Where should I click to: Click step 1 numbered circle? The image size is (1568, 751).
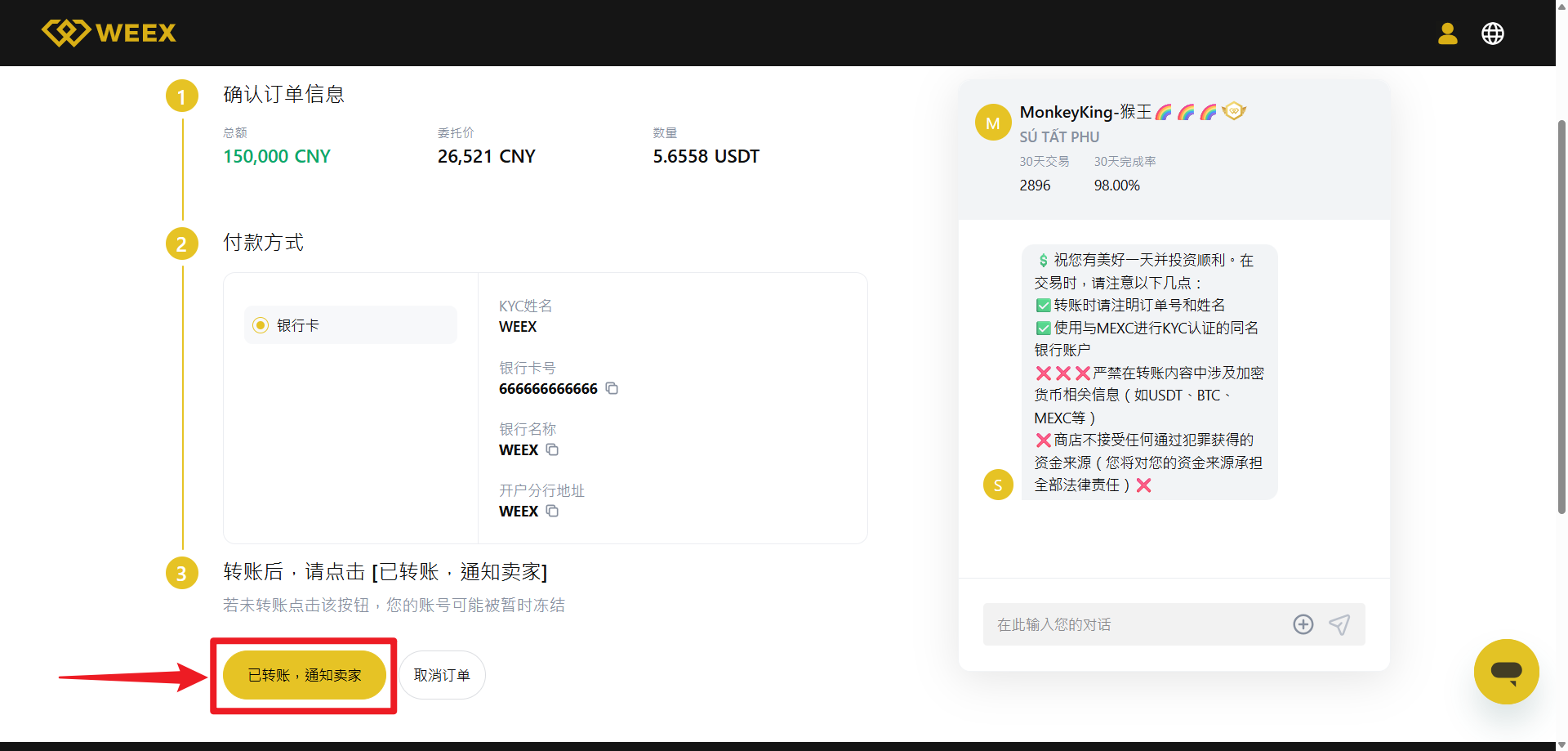[181, 96]
